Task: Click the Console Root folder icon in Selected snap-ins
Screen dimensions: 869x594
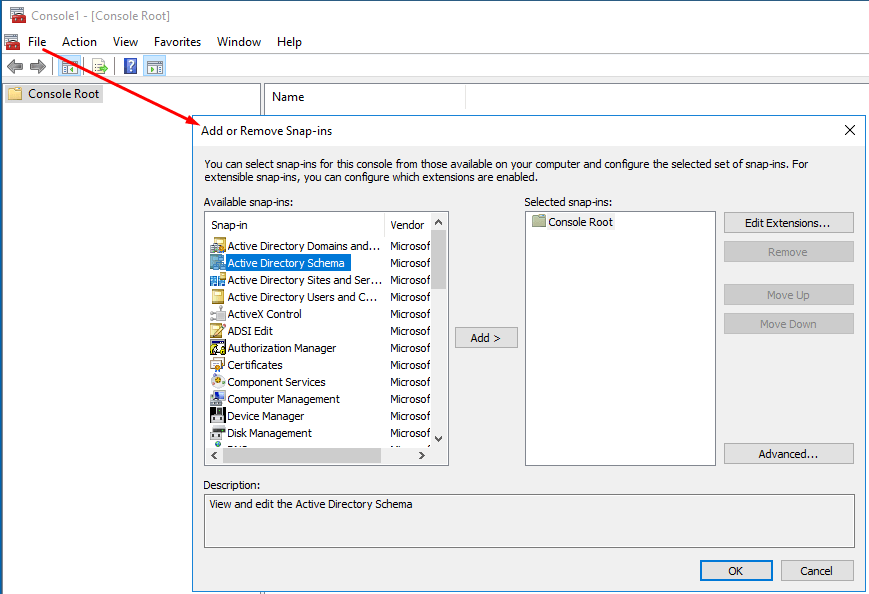Action: click(x=539, y=222)
